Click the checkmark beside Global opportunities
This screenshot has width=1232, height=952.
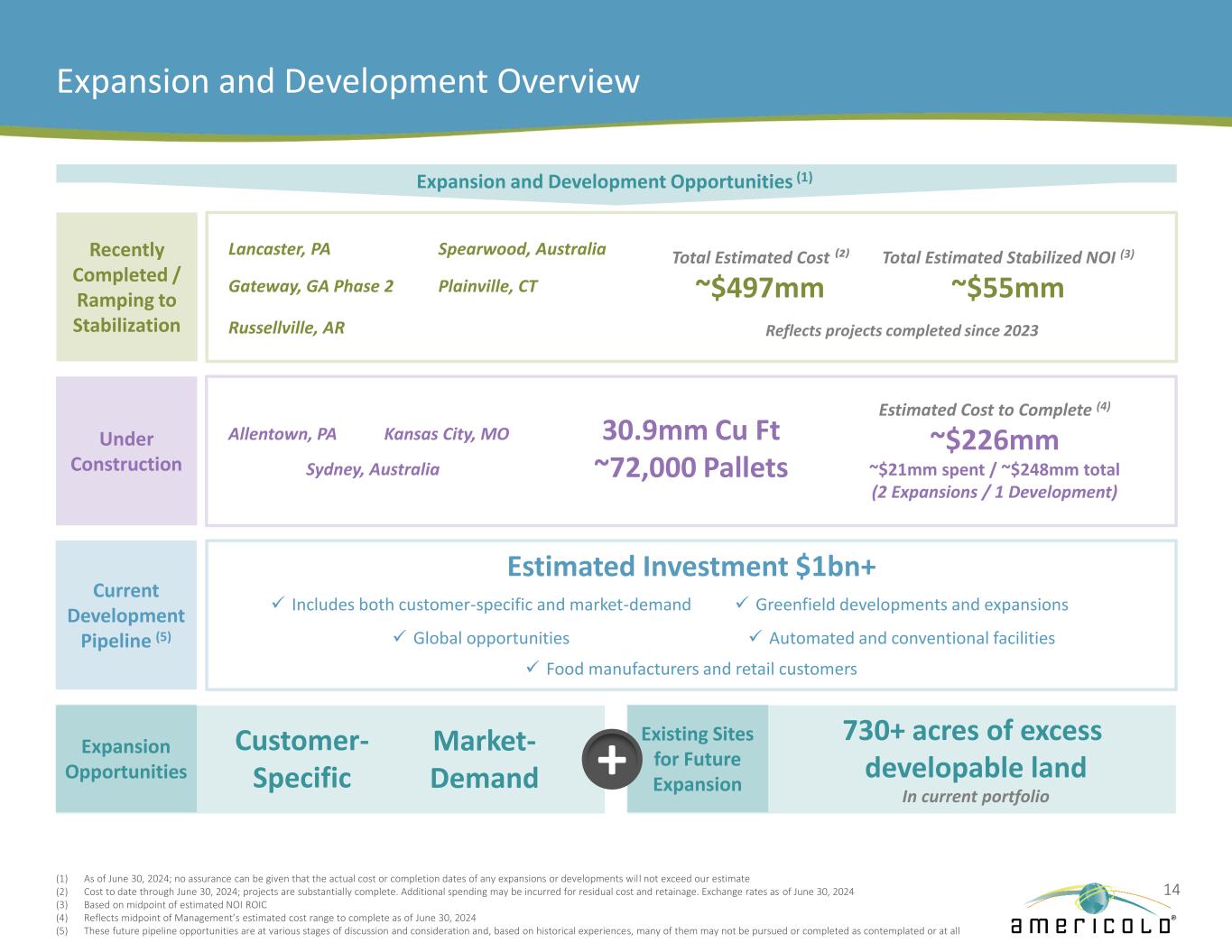point(400,638)
